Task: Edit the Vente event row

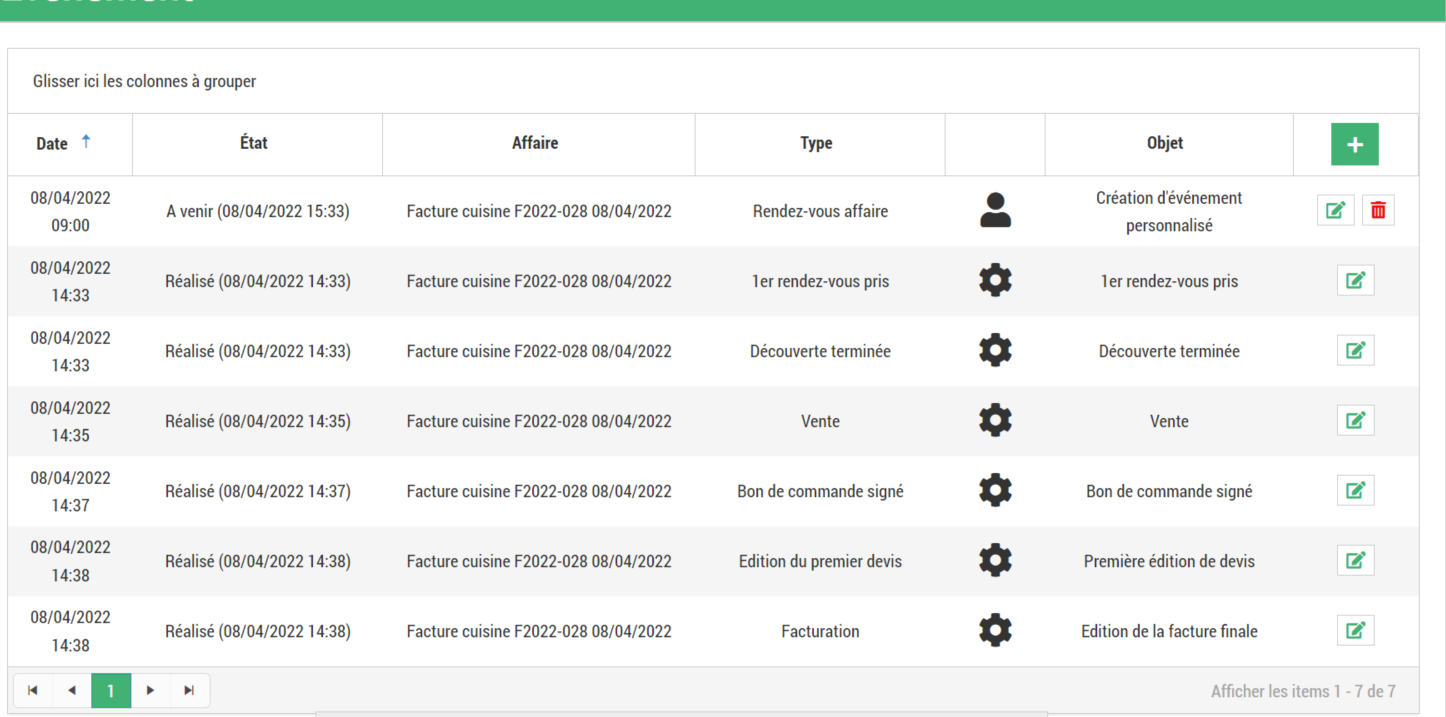Action: click(x=1355, y=421)
